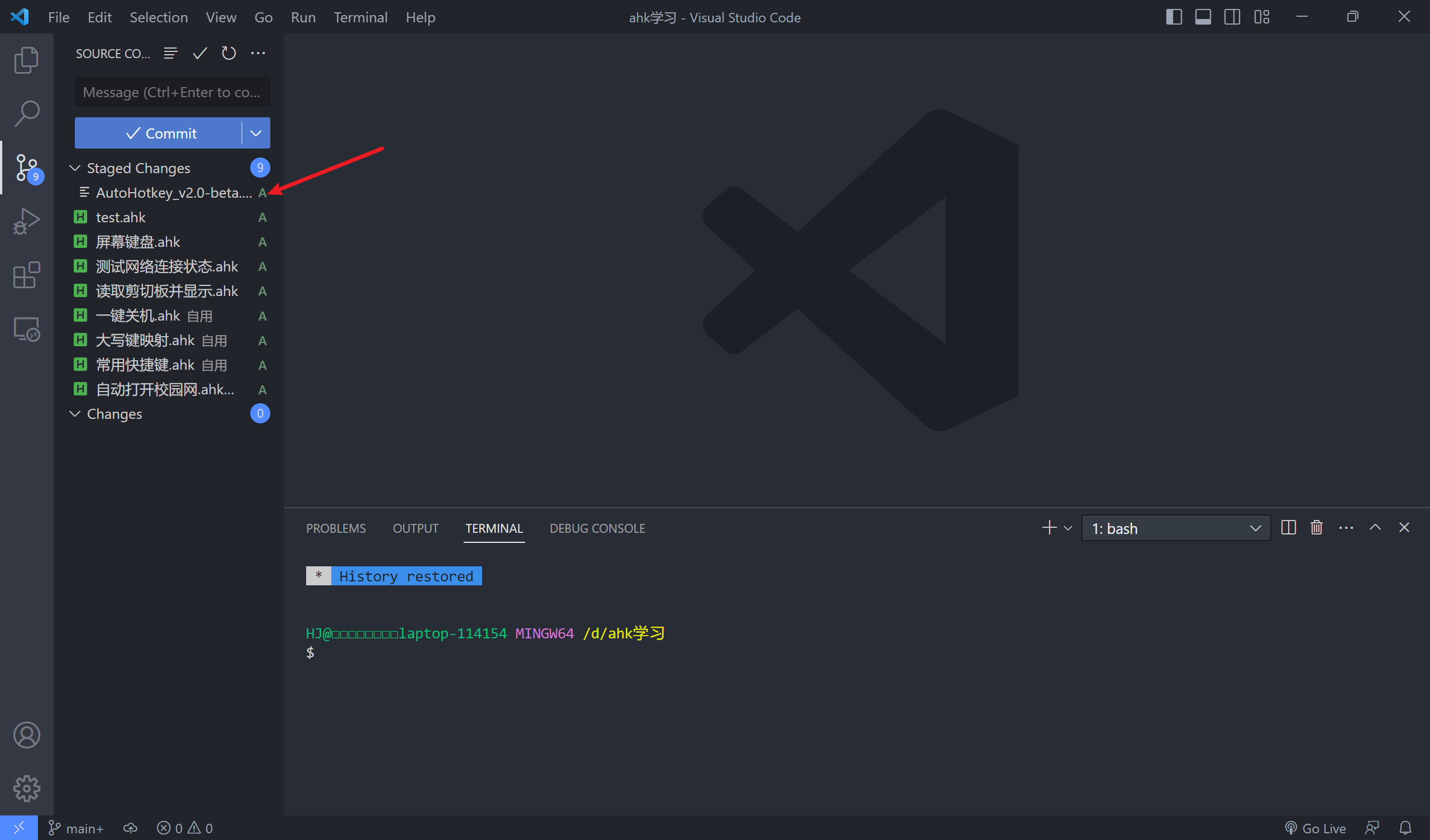Open the Terminal menu in menu bar
The image size is (1430, 840).
coord(360,17)
